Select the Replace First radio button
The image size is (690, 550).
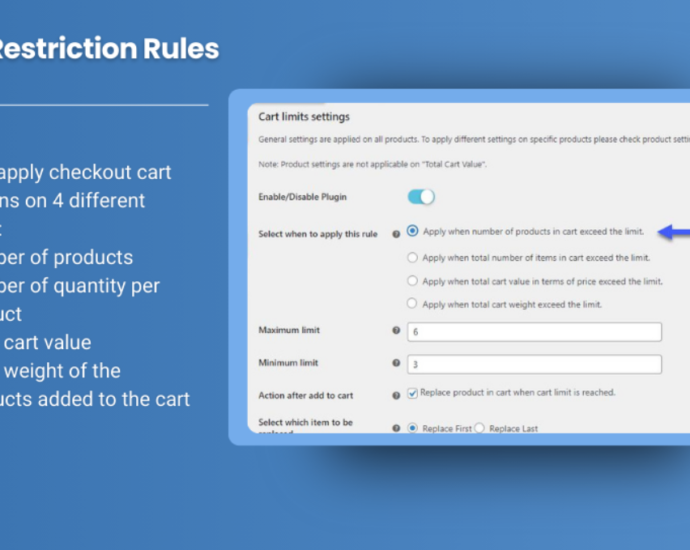coord(413,428)
